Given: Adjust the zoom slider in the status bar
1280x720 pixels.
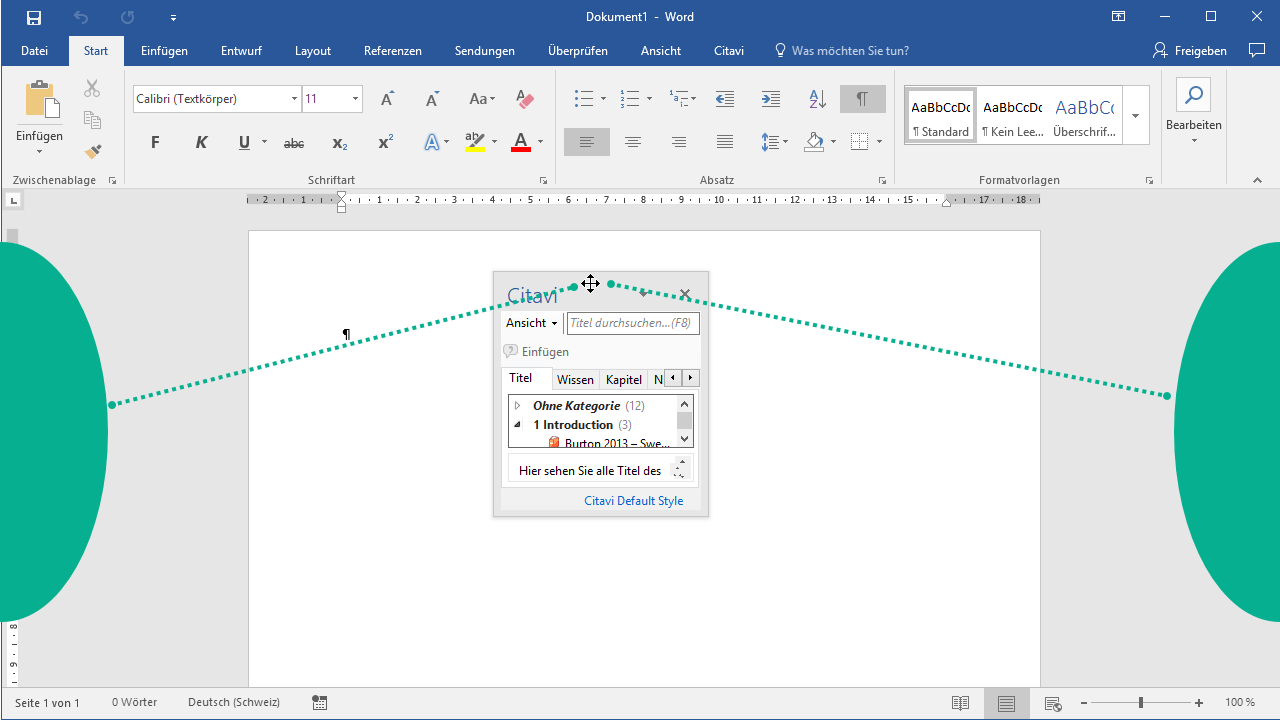Looking at the screenshot, I should click(x=1141, y=703).
